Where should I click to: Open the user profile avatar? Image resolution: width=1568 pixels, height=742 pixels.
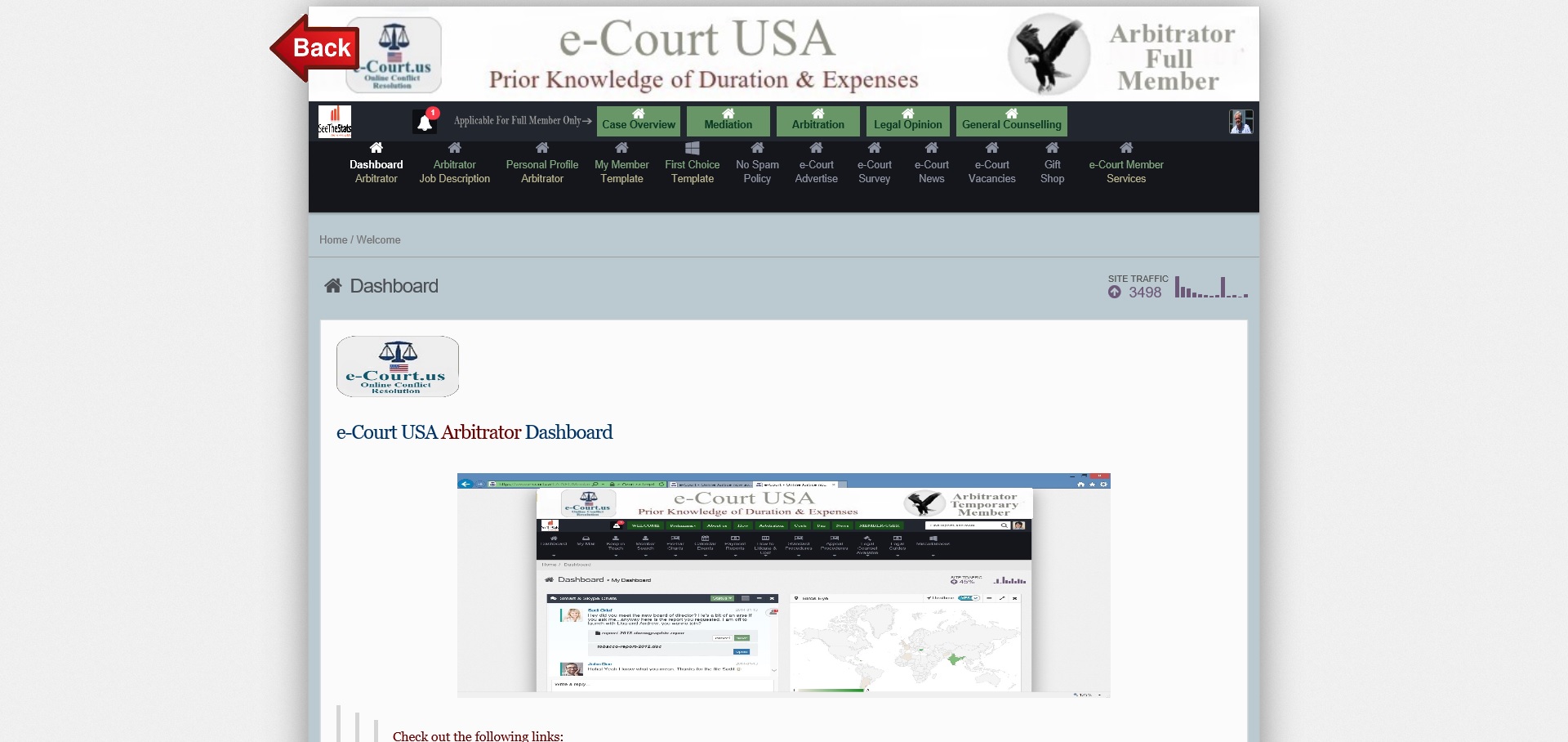pyautogui.click(x=1241, y=122)
